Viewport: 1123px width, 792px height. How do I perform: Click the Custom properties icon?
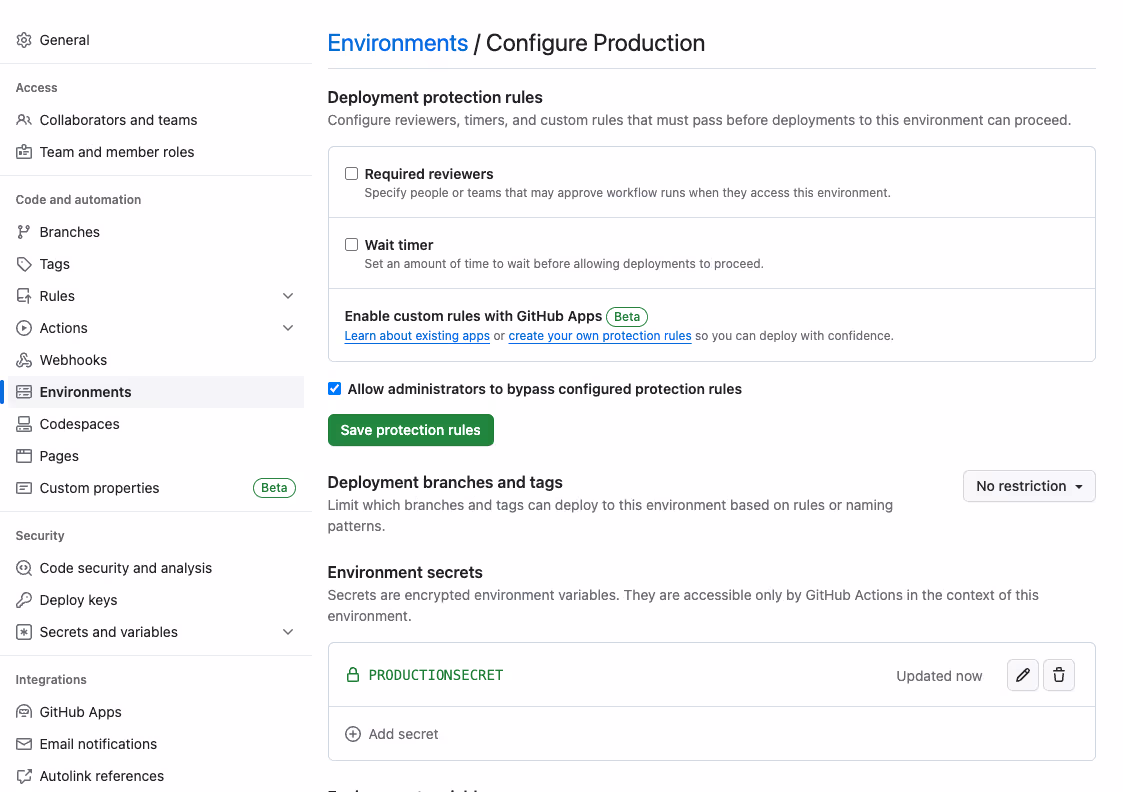coord(24,488)
